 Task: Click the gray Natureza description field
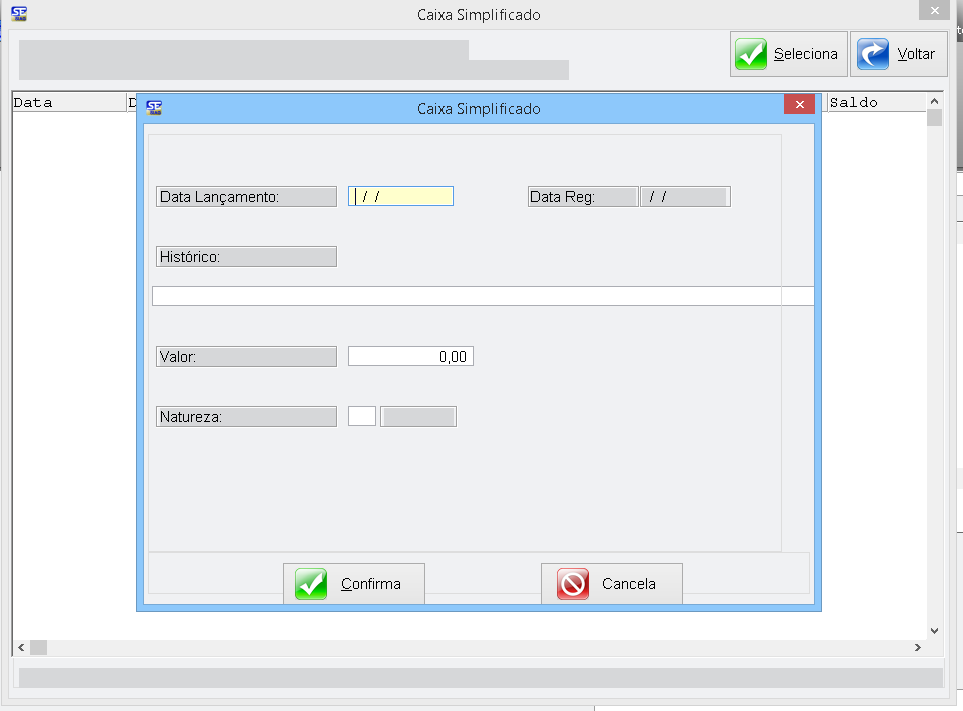click(419, 417)
